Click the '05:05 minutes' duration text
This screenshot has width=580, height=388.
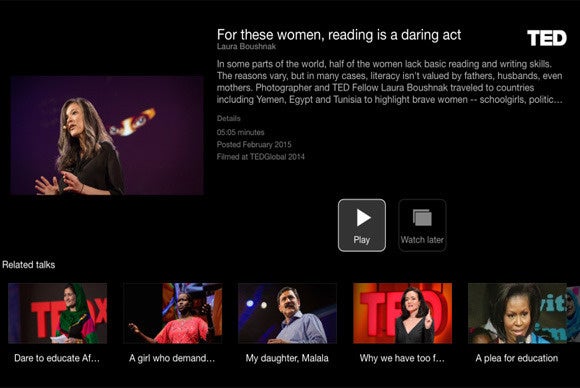click(240, 132)
